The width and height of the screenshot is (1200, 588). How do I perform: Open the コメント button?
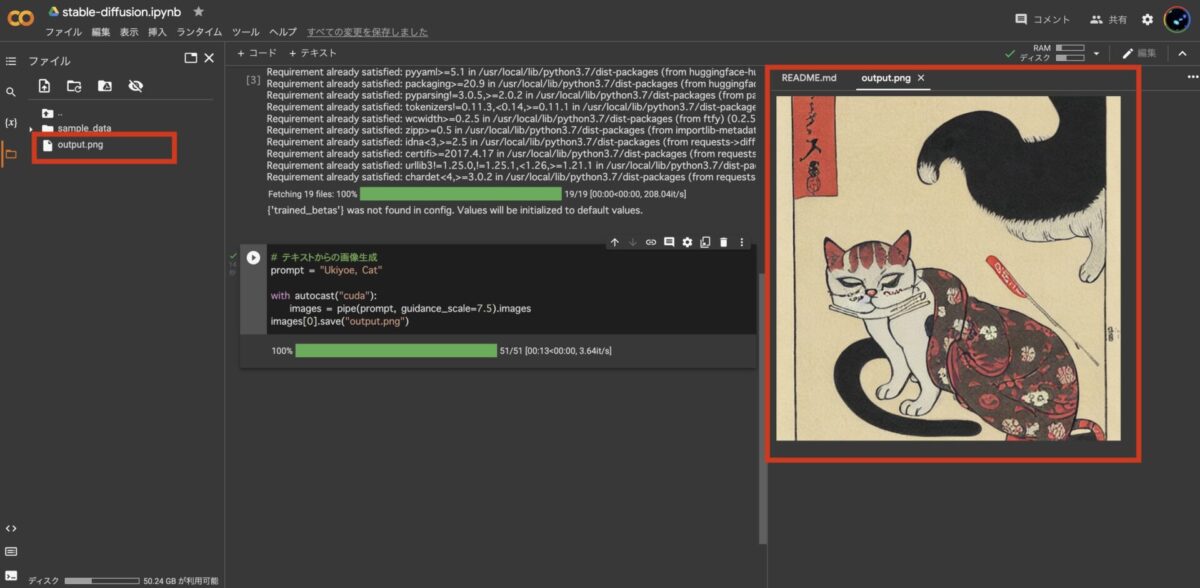point(1042,19)
